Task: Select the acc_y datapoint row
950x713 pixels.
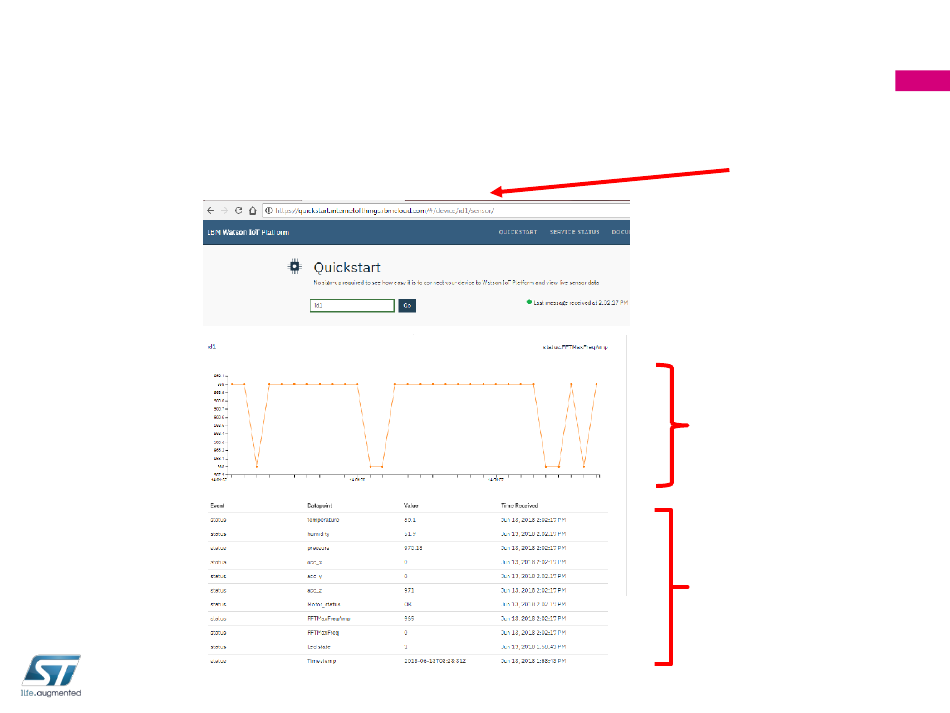Action: tap(408, 576)
